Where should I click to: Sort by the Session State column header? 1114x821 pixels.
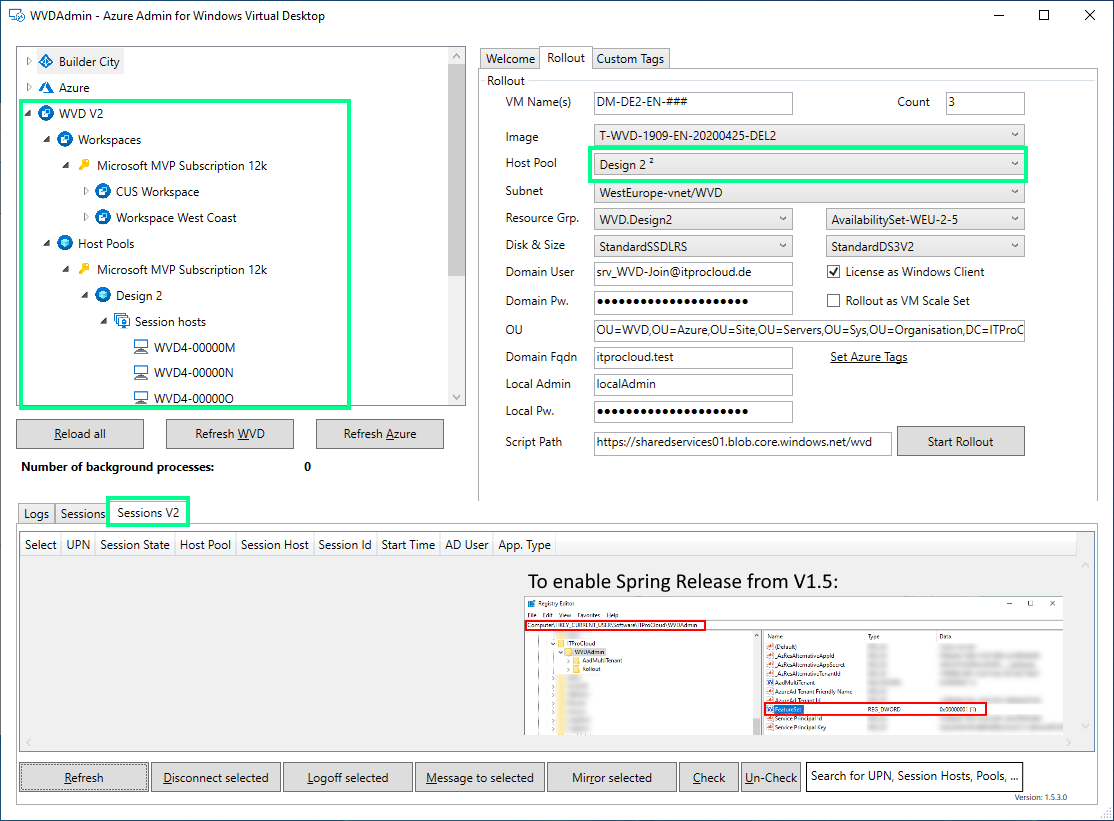(135, 545)
